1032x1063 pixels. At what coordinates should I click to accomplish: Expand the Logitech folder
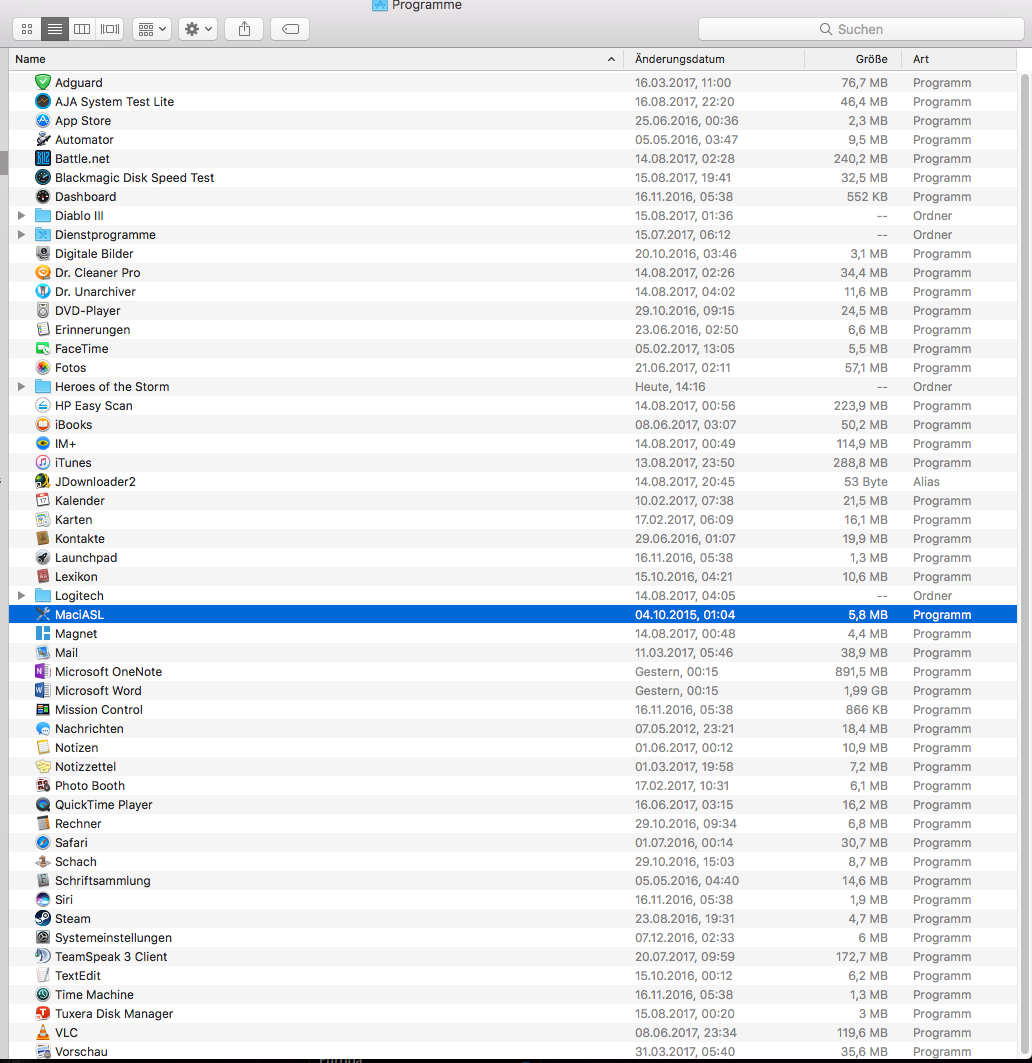point(21,595)
